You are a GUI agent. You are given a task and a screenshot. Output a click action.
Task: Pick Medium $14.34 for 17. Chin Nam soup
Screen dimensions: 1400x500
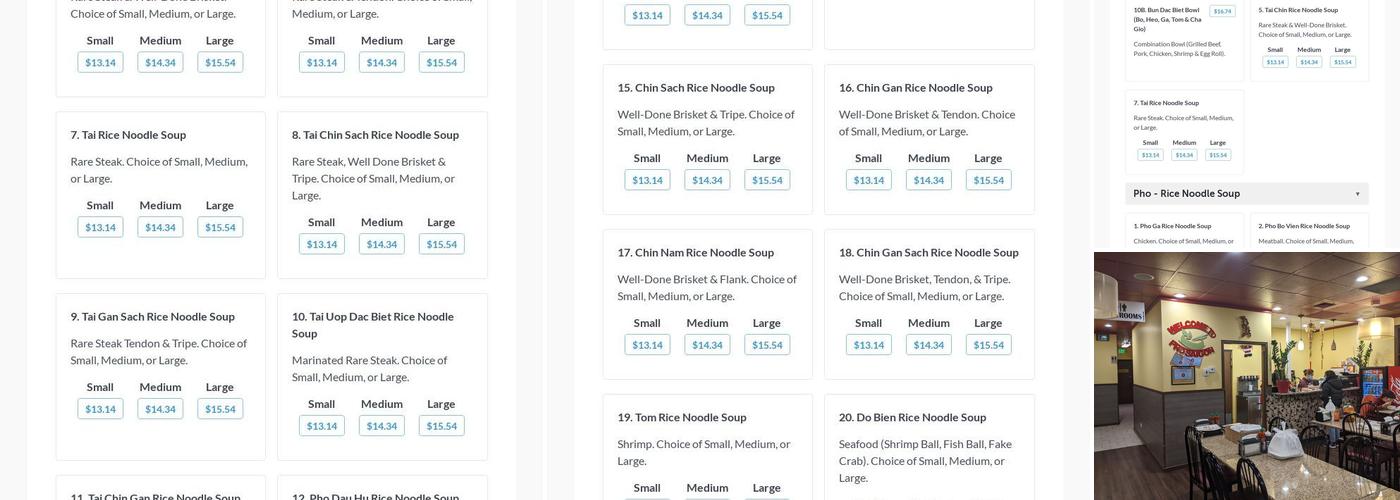click(707, 345)
